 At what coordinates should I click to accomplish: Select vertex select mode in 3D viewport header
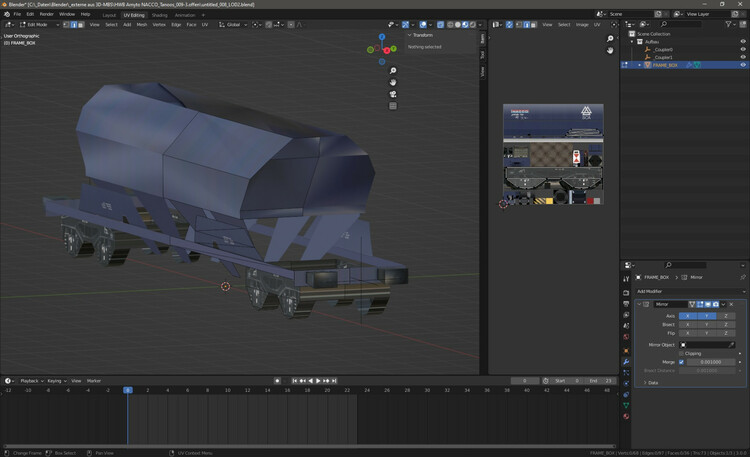66,24
